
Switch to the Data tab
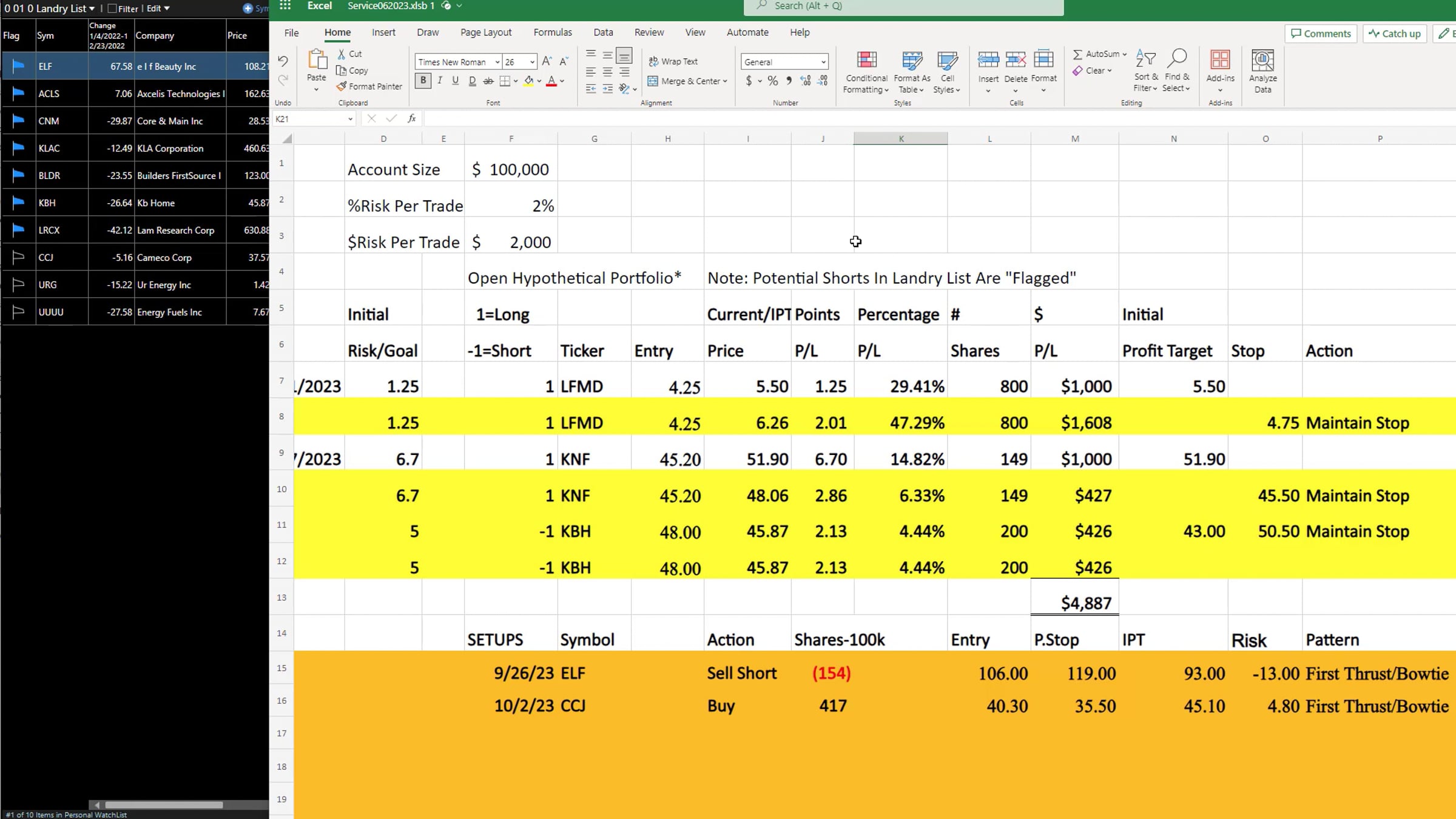[603, 33]
